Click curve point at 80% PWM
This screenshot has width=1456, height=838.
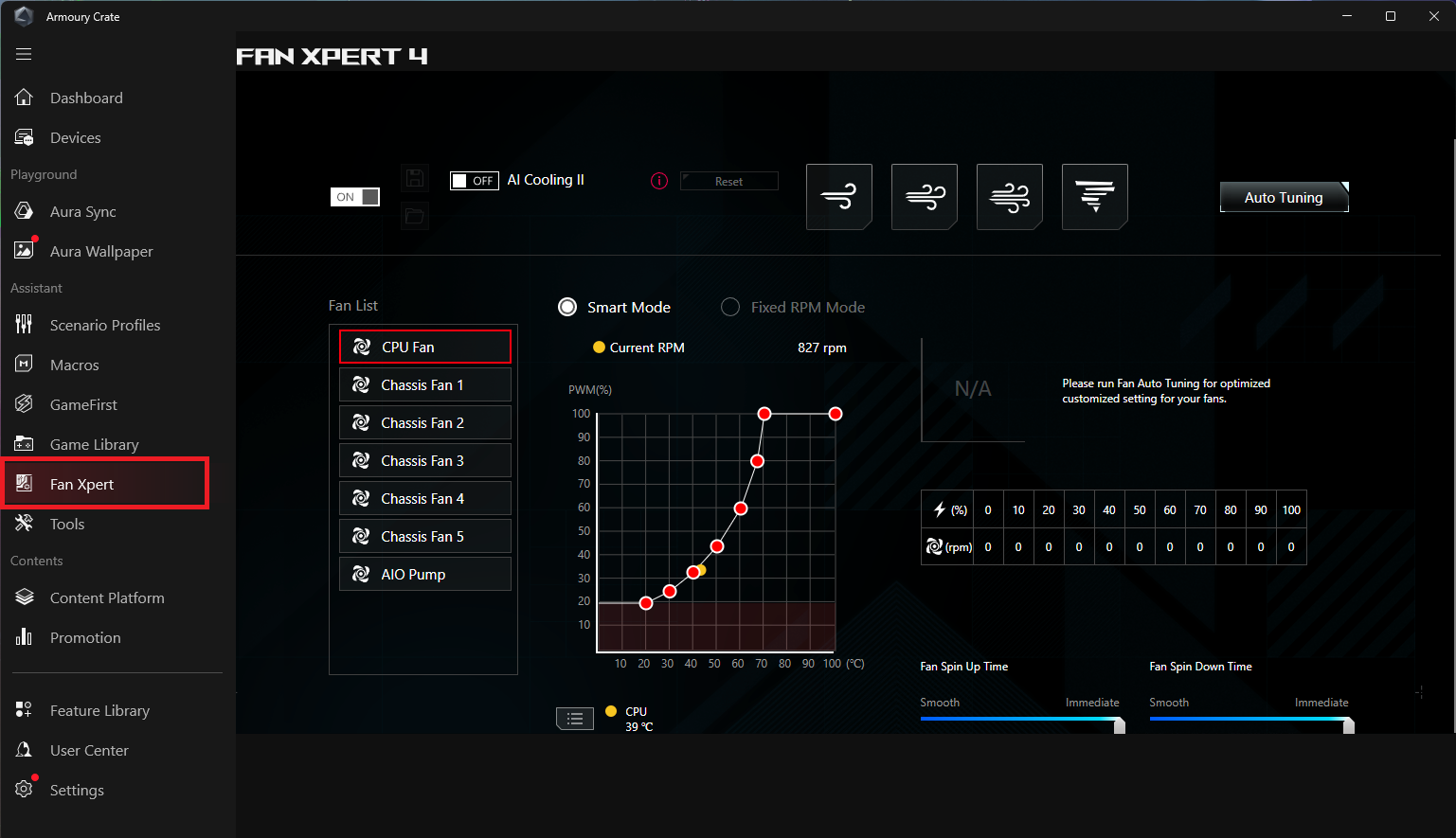[x=757, y=461]
